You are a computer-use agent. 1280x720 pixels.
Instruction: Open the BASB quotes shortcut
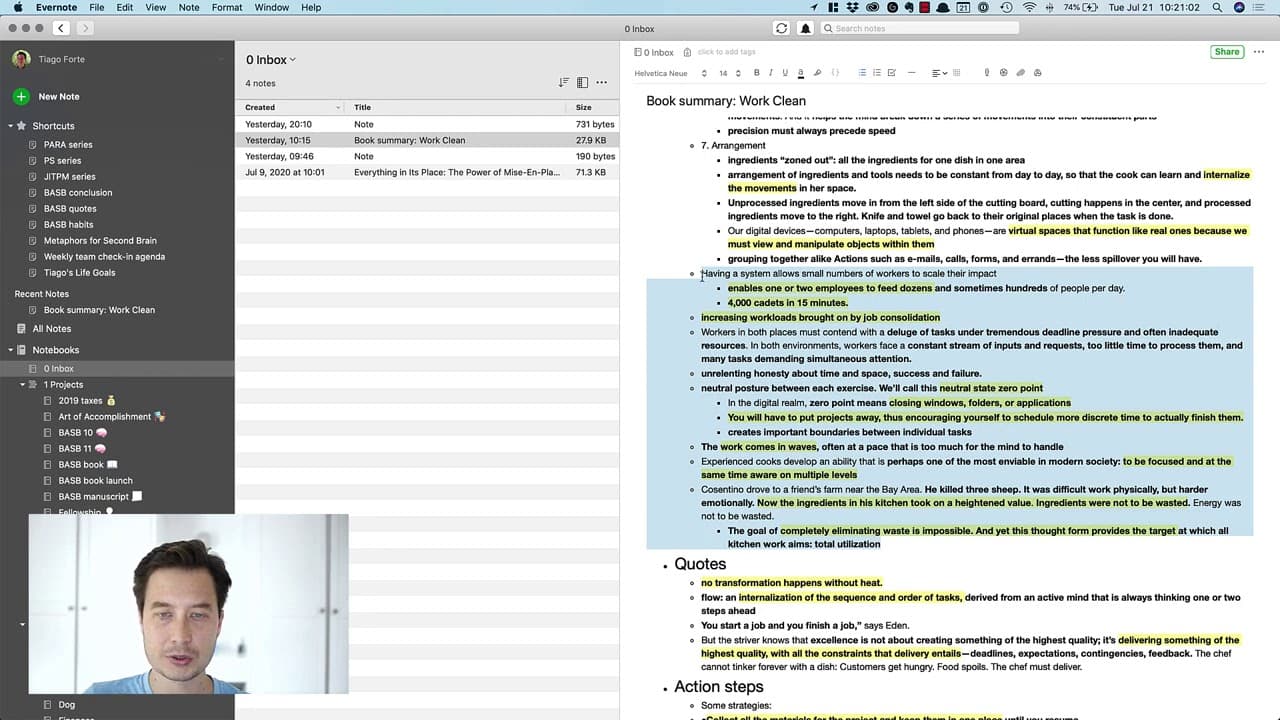(x=70, y=209)
